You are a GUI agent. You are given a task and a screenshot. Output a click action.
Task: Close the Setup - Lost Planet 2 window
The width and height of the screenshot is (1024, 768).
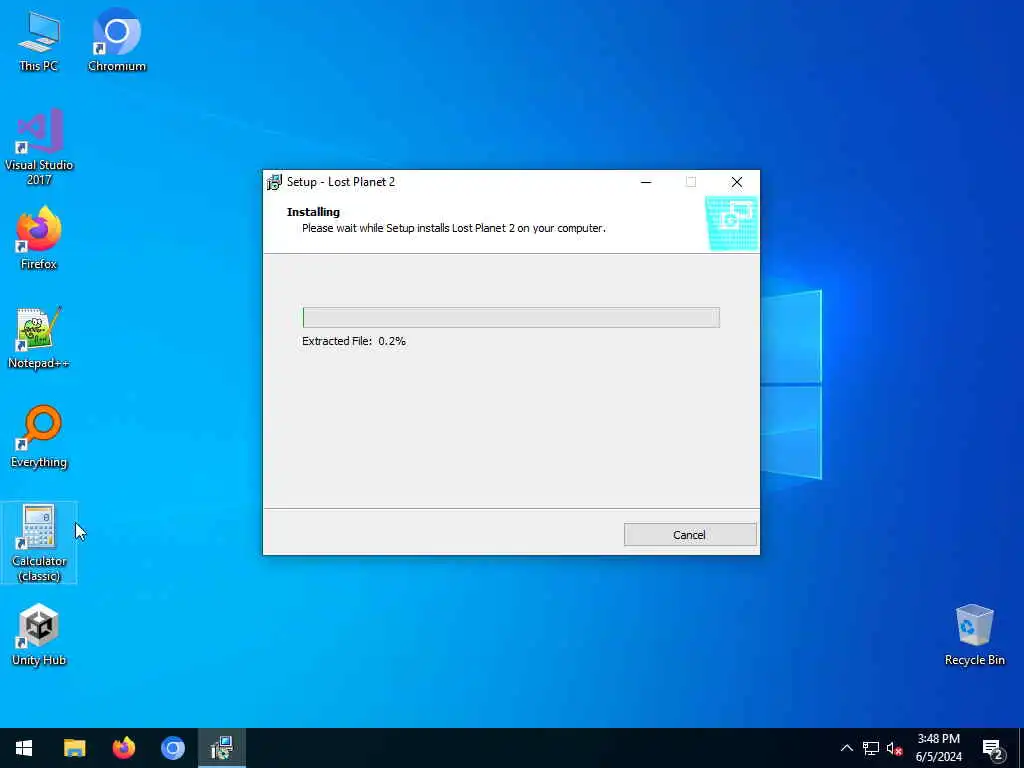(737, 182)
